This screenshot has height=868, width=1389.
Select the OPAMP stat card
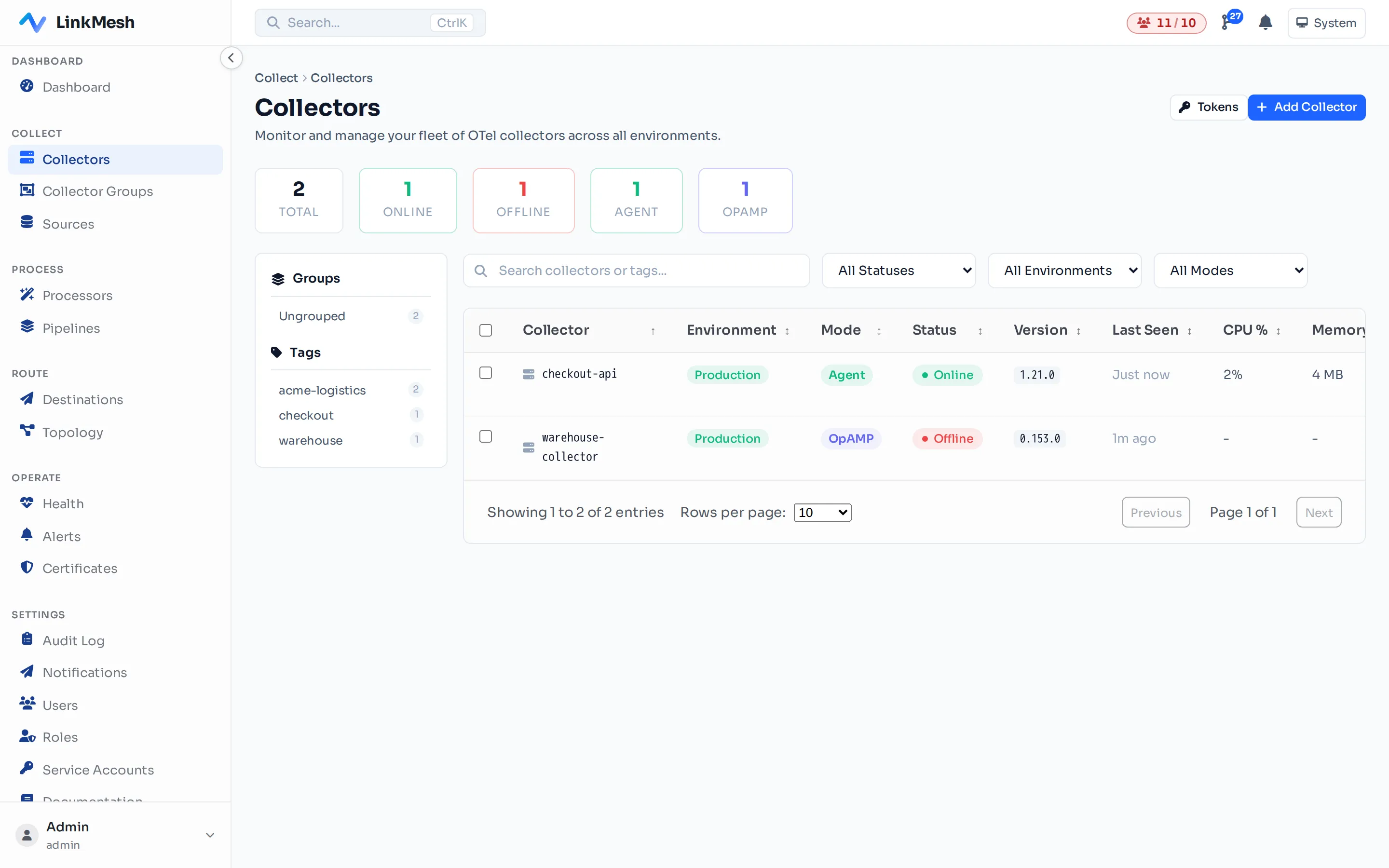point(745,200)
